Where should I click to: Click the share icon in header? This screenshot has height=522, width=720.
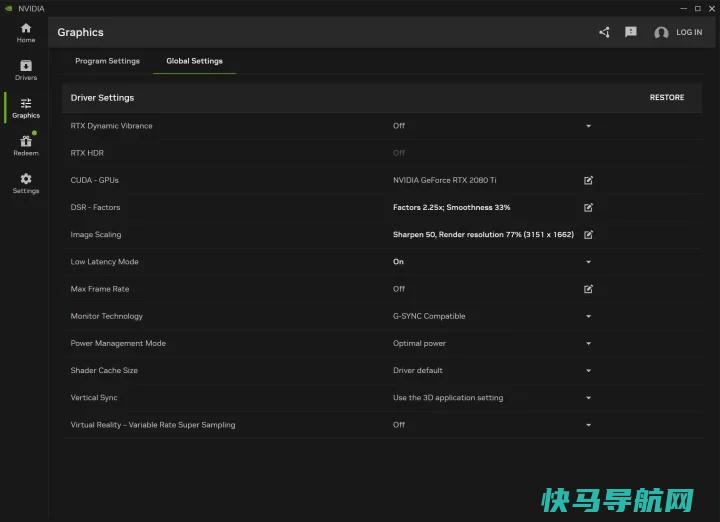(604, 32)
